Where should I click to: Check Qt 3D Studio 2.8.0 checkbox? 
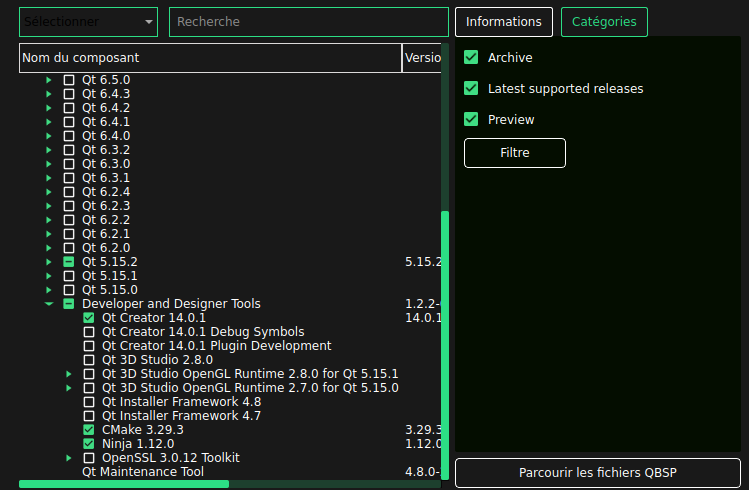(x=89, y=360)
